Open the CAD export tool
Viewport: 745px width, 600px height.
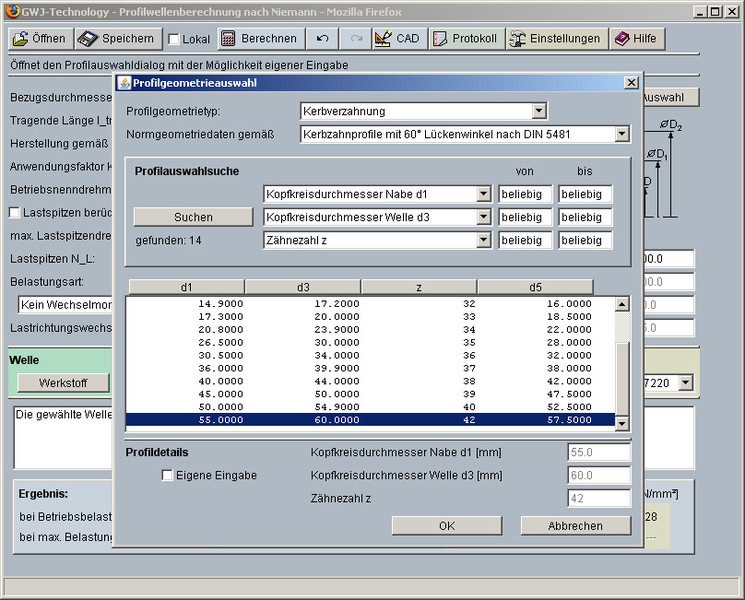[396, 39]
